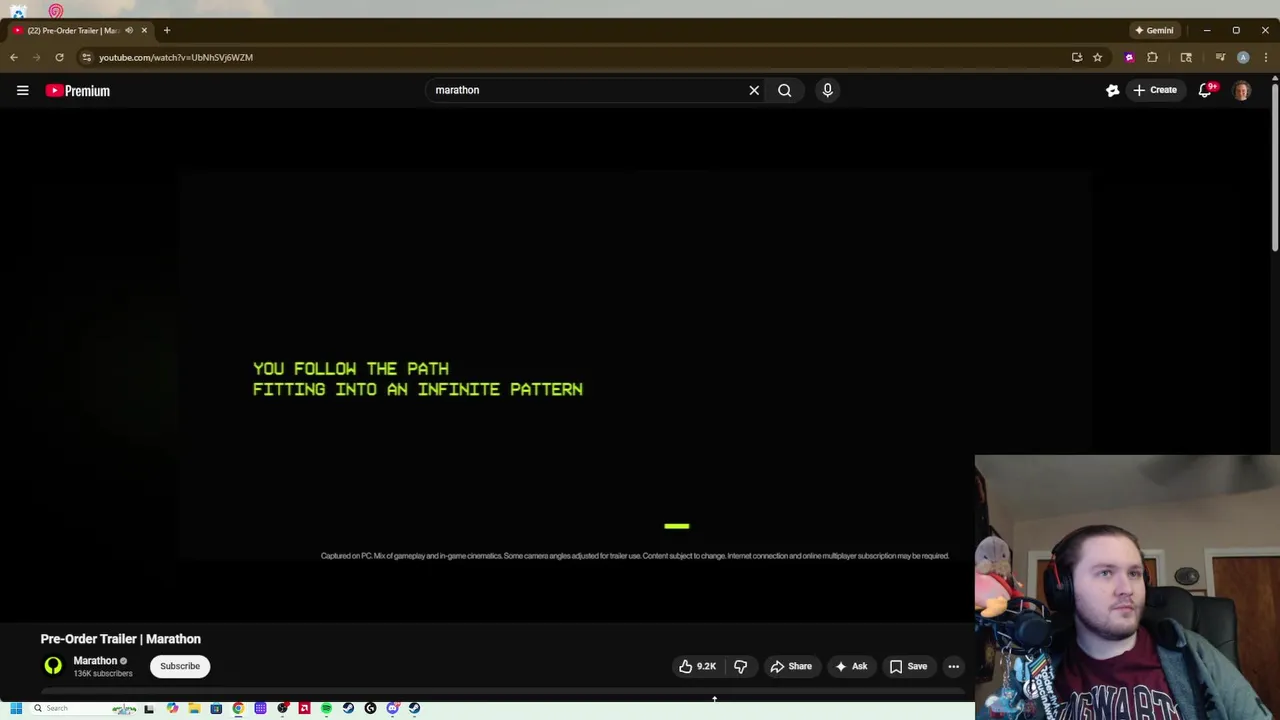This screenshot has width=1280, height=720.
Task: Go to YouTube Premium home logo
Action: tap(77, 91)
